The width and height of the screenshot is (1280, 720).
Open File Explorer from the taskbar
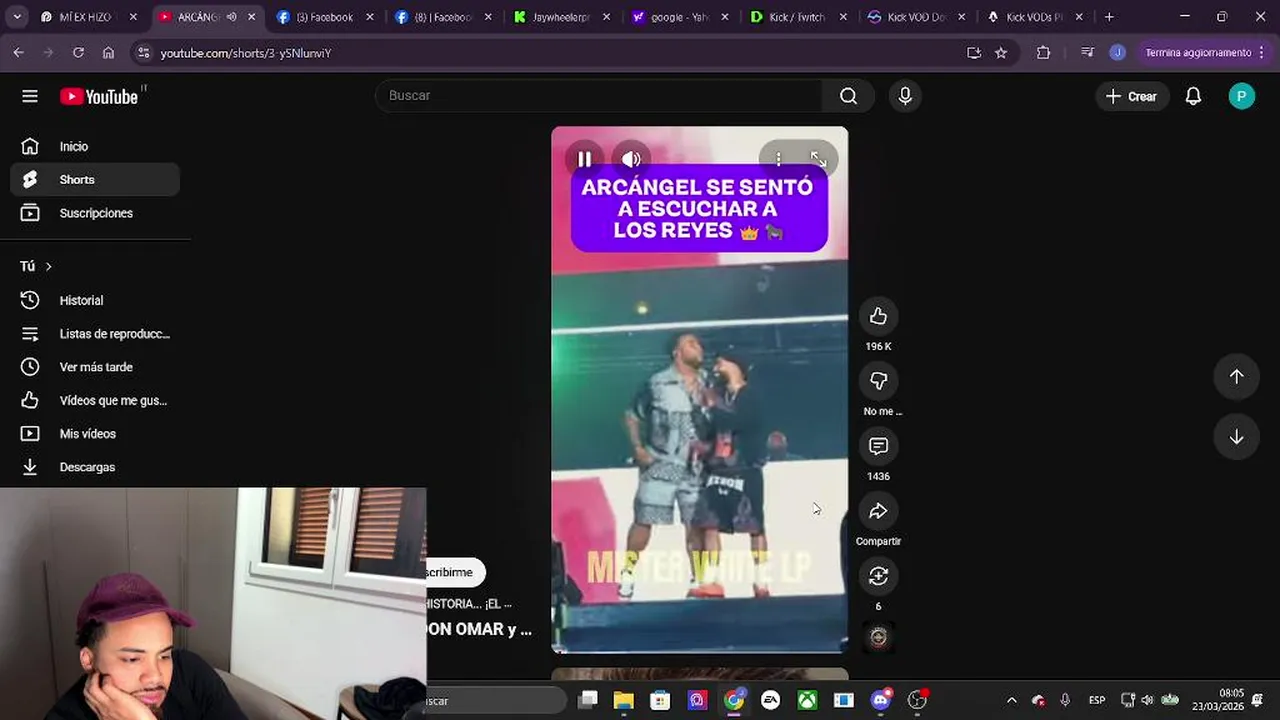[624, 700]
